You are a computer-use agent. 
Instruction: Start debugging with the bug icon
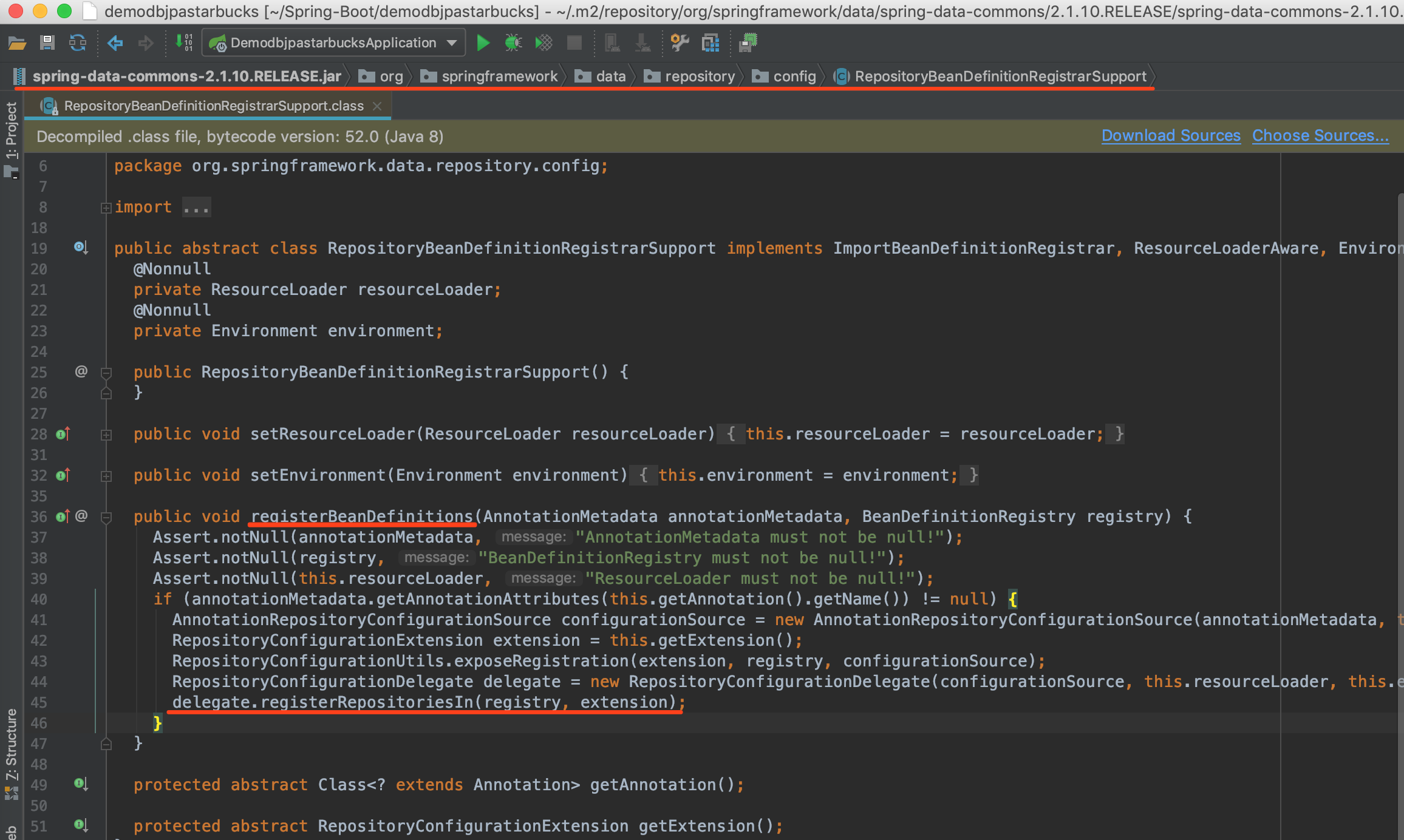(x=513, y=42)
